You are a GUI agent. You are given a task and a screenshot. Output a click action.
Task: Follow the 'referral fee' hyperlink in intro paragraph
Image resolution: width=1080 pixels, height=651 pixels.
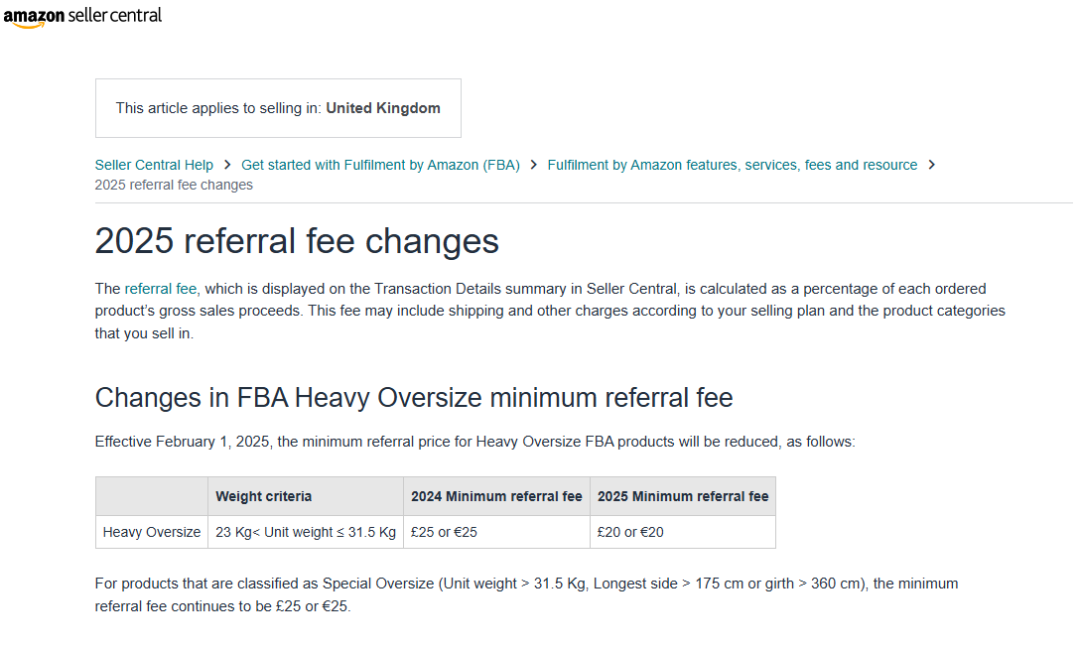pos(161,289)
